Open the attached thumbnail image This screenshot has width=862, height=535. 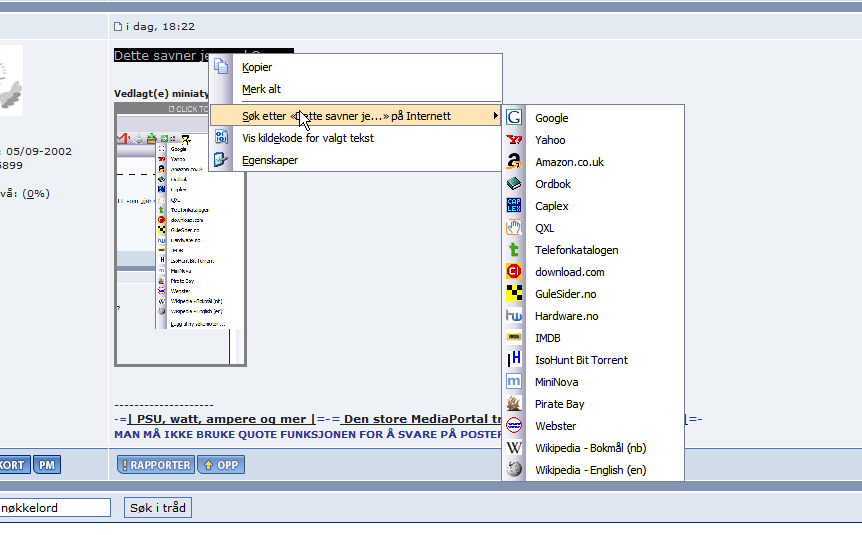click(x=180, y=234)
